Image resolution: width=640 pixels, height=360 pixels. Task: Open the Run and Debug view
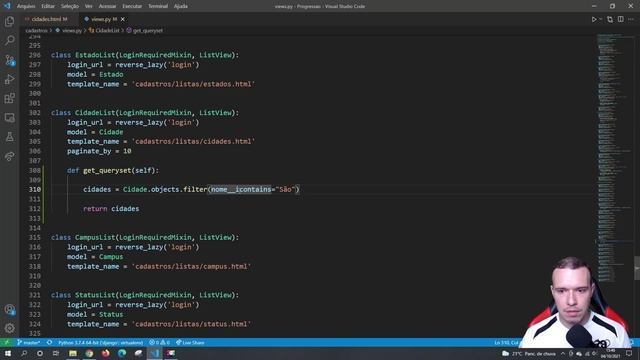pos(9,79)
